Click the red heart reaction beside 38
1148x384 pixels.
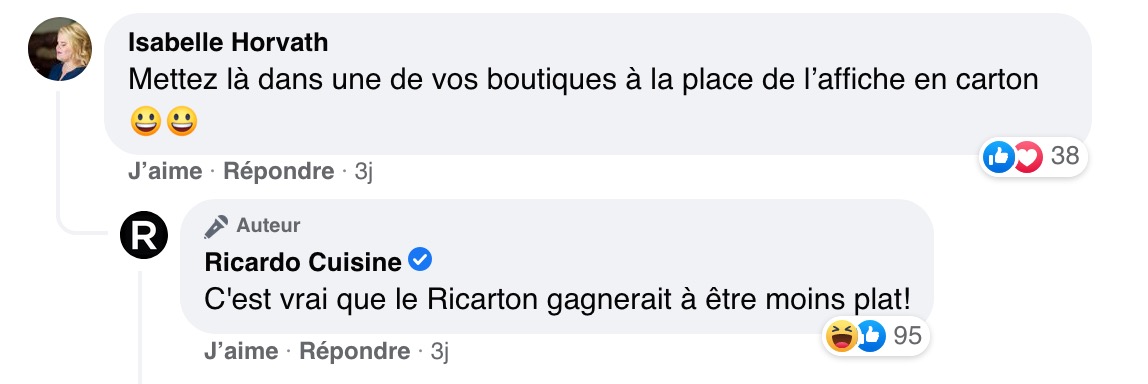pos(1026,156)
